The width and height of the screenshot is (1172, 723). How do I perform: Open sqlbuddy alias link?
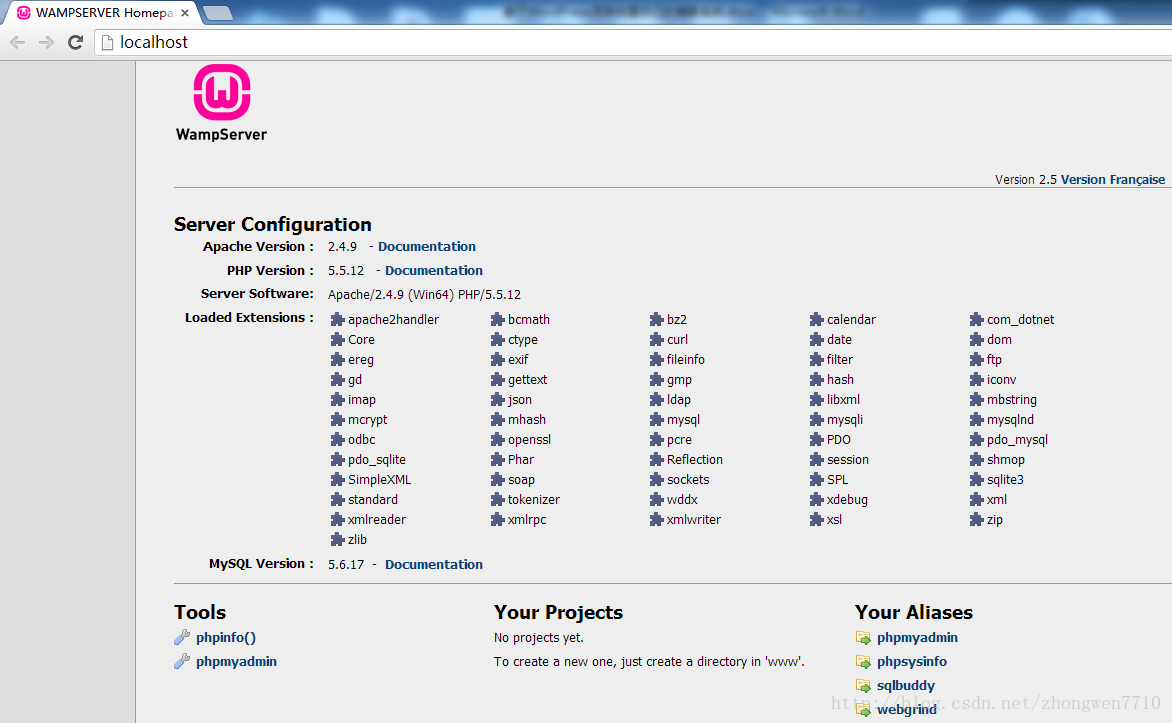click(x=906, y=686)
